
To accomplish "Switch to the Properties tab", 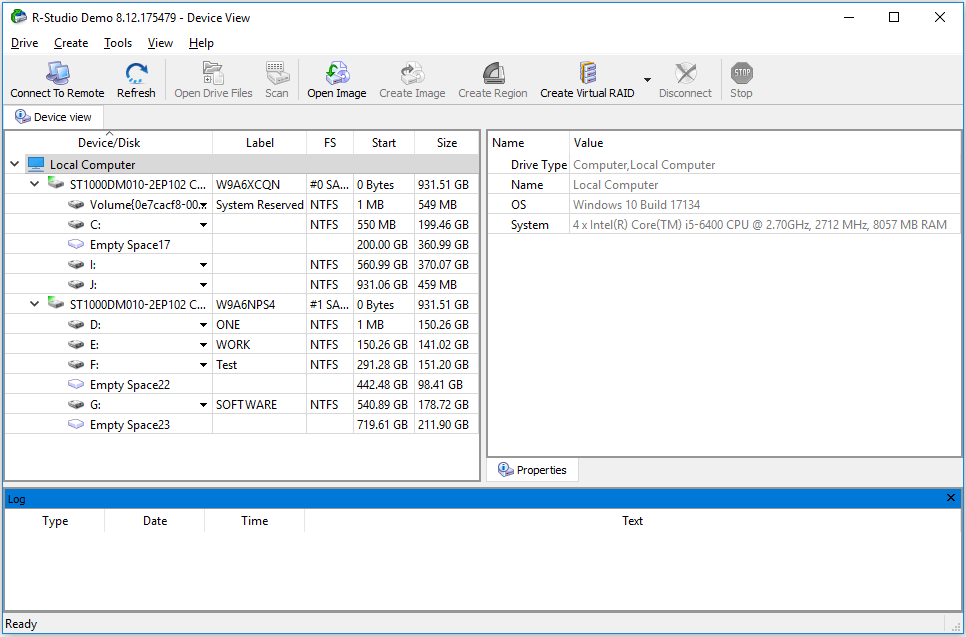I will click(x=533, y=470).
